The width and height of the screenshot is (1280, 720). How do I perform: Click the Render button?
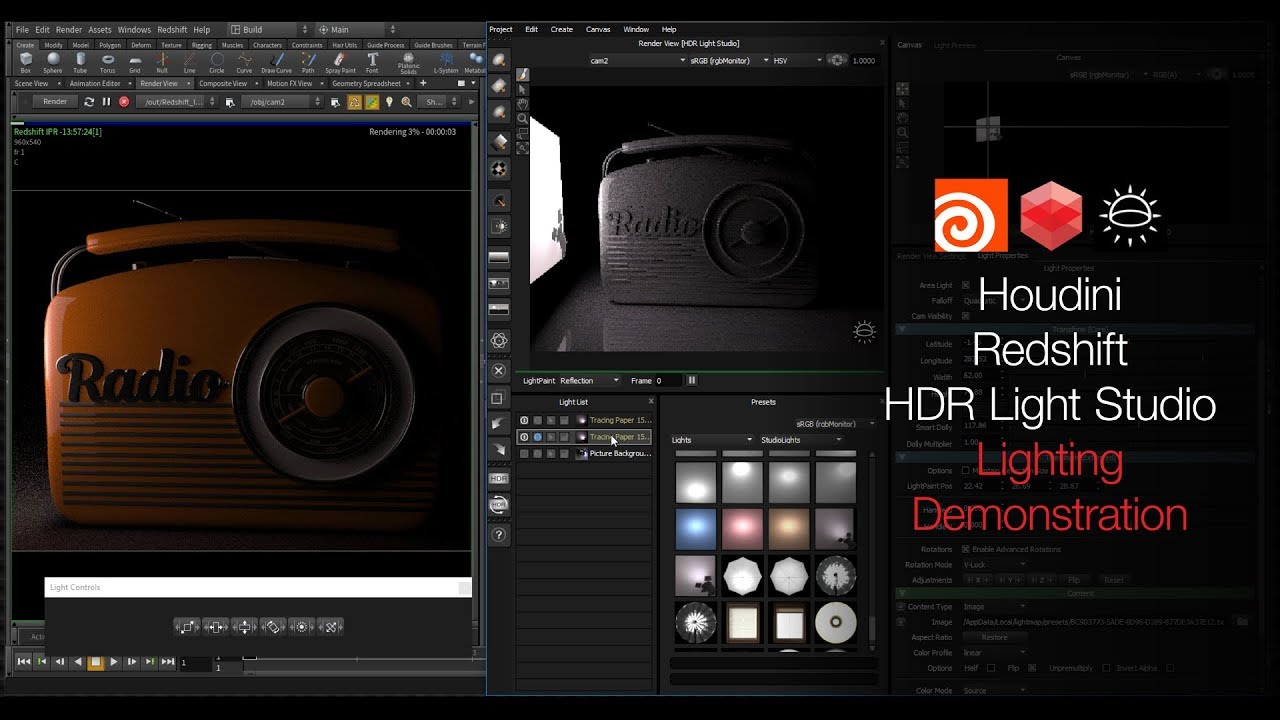55,102
